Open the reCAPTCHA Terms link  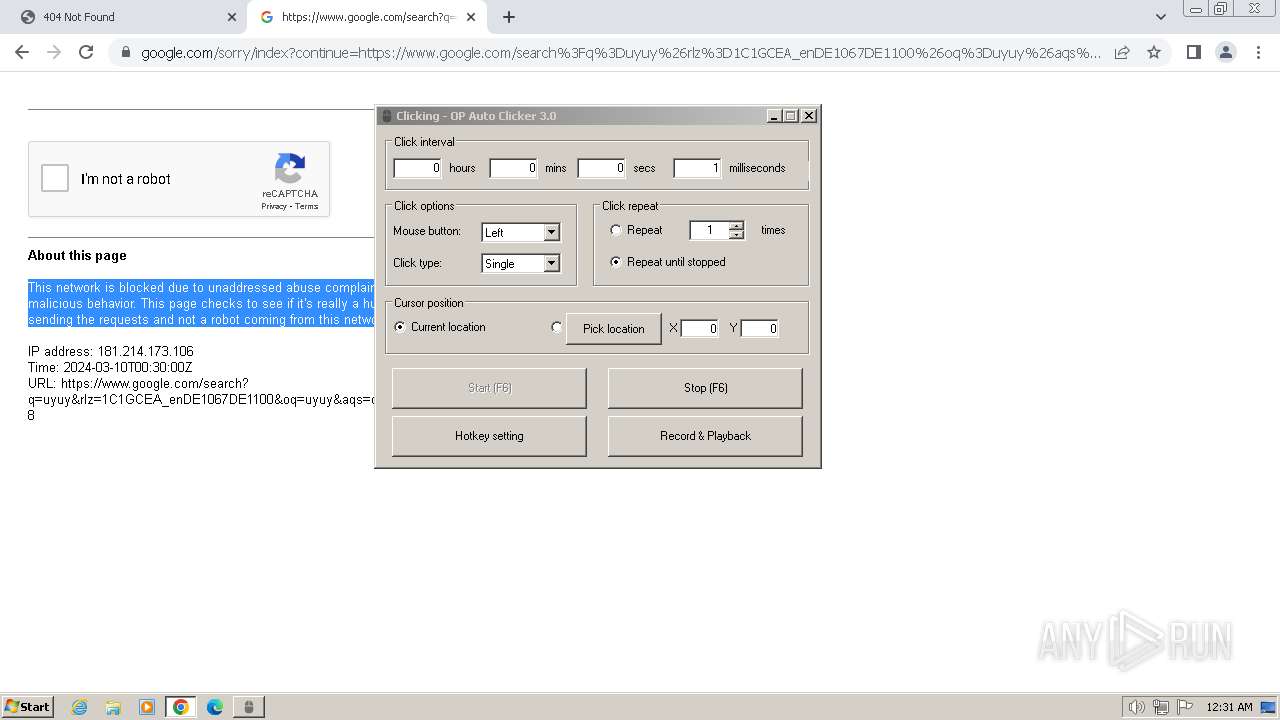(306, 207)
